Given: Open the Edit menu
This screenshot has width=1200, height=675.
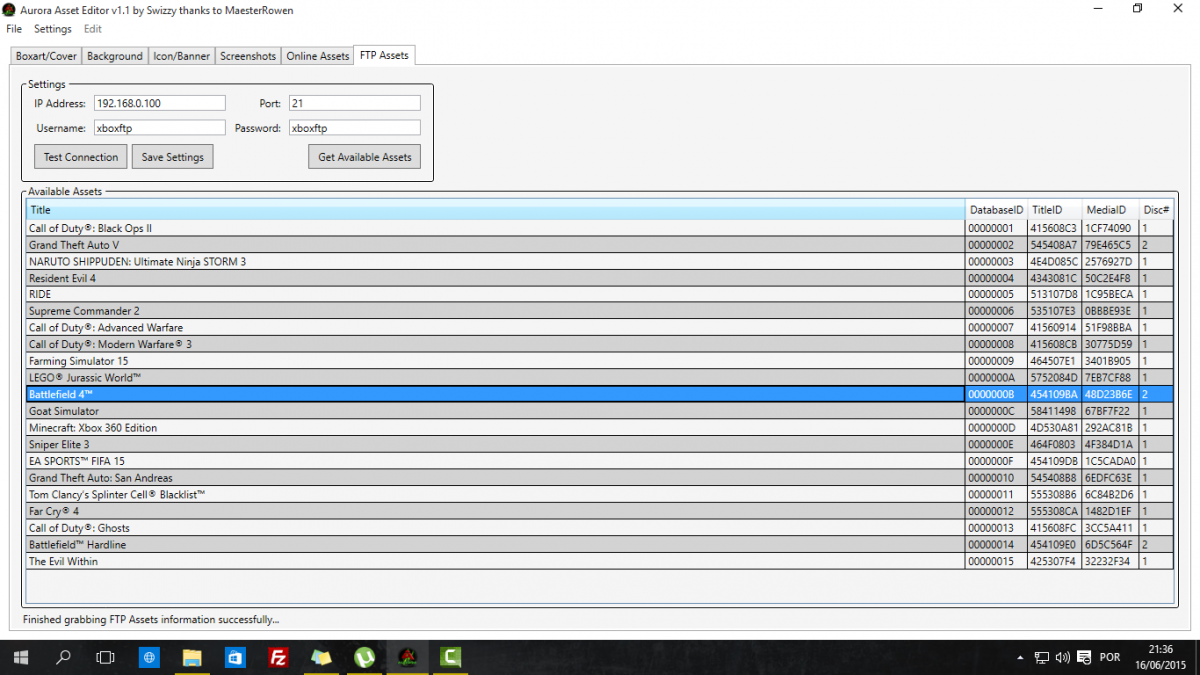Looking at the screenshot, I should pos(93,29).
